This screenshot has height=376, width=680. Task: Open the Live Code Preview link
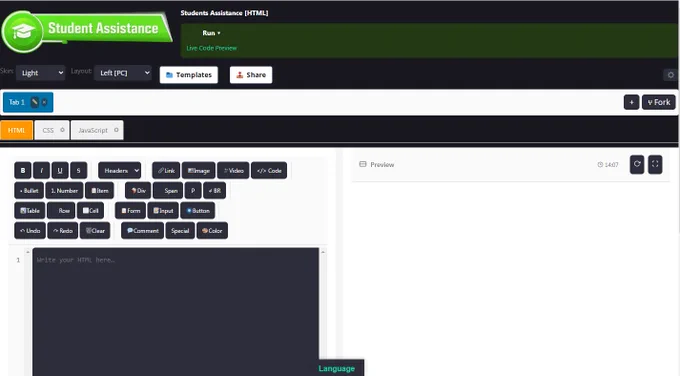pyautogui.click(x=212, y=48)
